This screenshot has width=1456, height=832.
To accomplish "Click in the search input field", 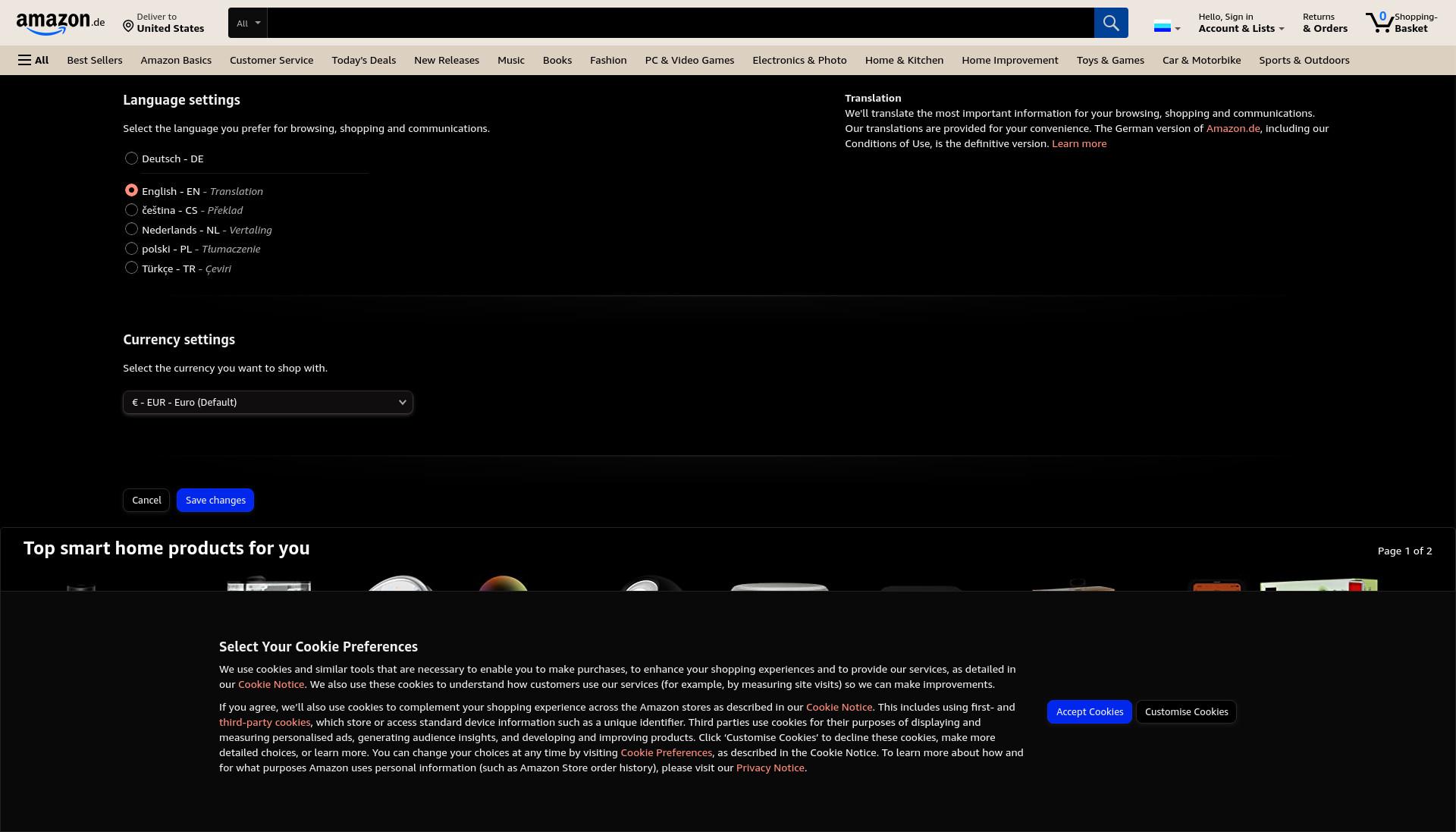I will pos(681,23).
